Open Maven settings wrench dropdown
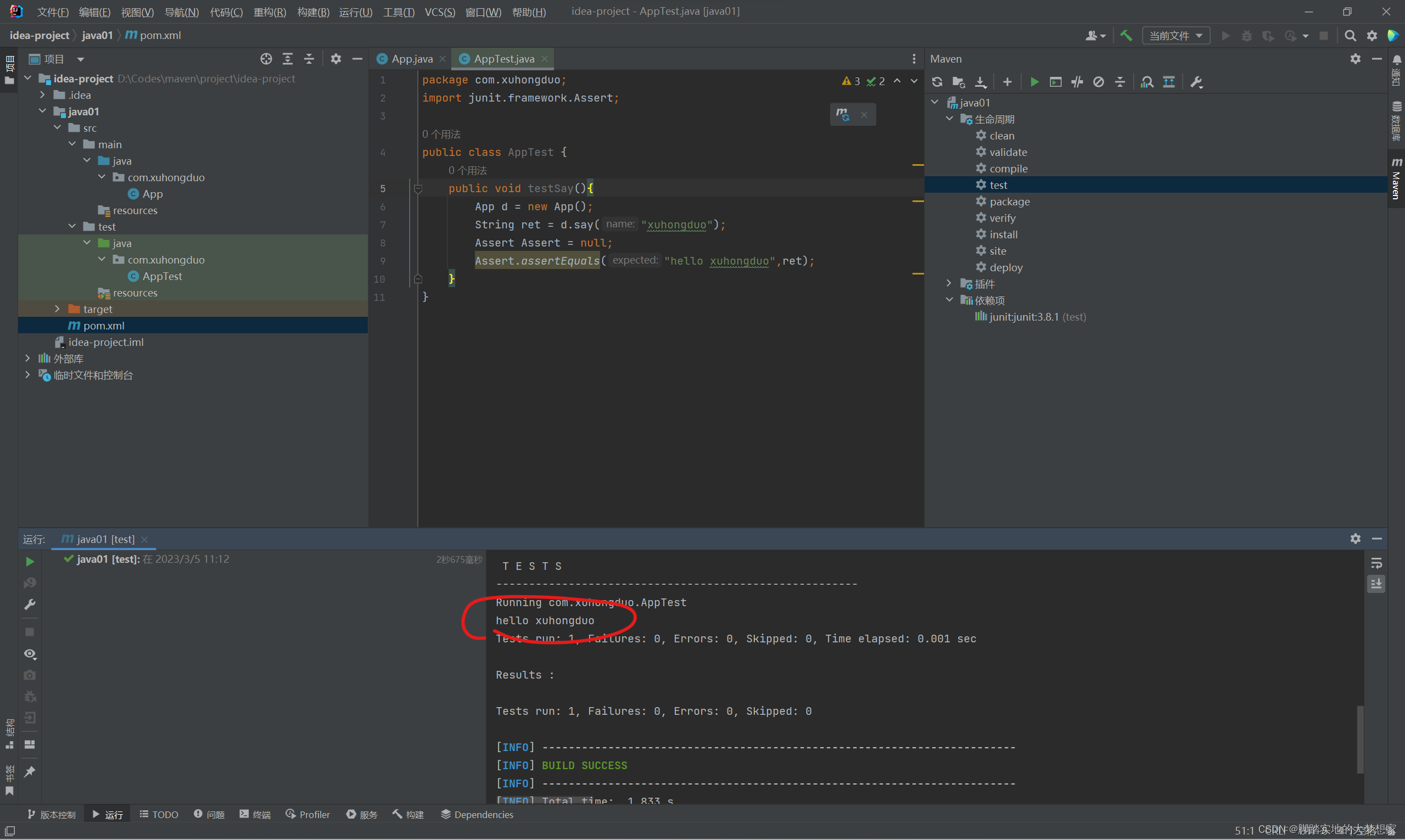1405x840 pixels. [1196, 82]
